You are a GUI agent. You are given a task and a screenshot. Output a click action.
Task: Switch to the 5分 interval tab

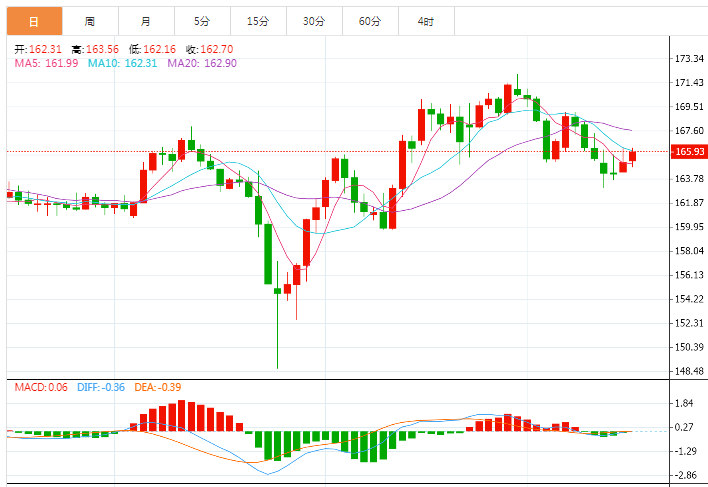click(202, 20)
